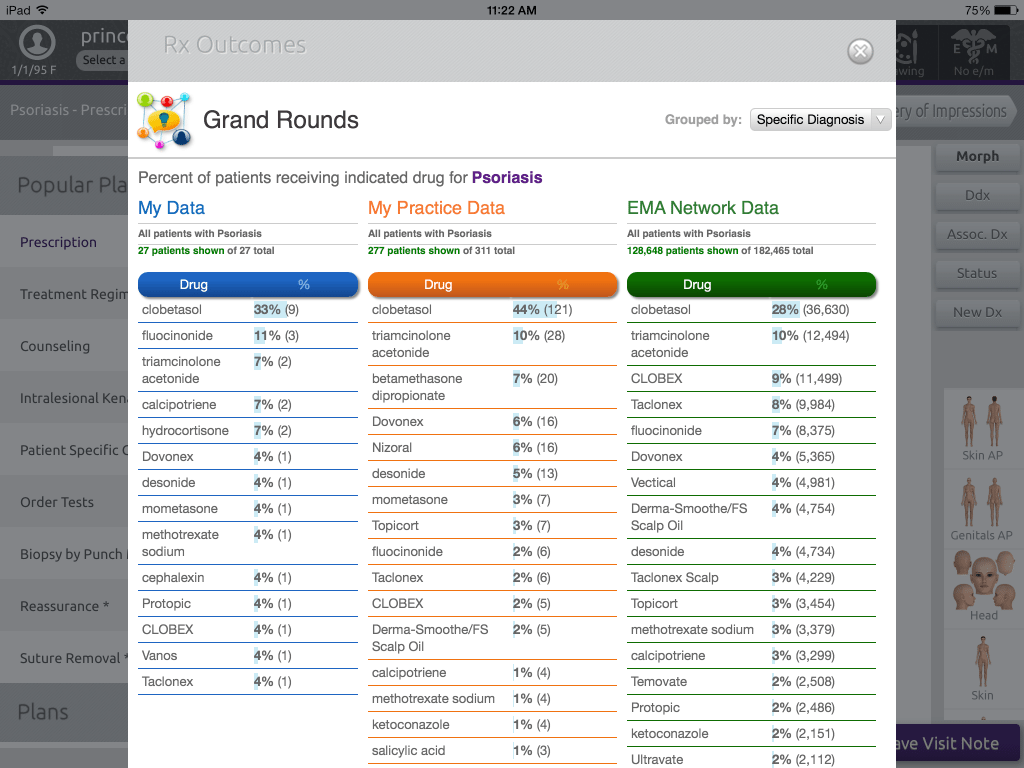Tap the My Practice Data heading

436,208
